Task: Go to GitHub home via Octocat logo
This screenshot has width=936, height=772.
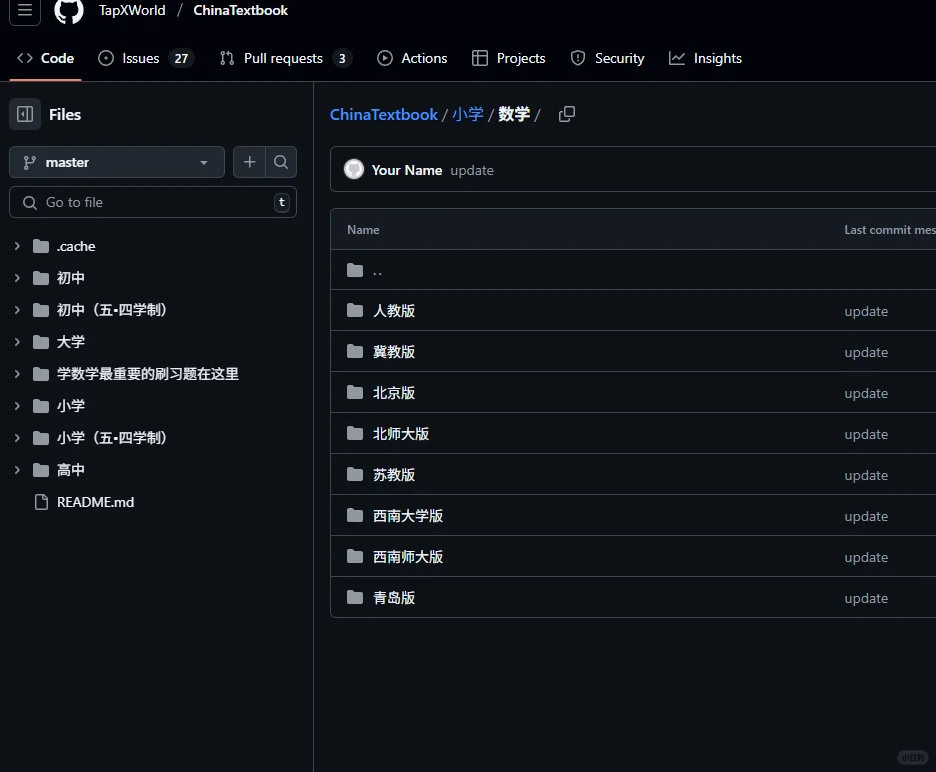Action: click(69, 11)
